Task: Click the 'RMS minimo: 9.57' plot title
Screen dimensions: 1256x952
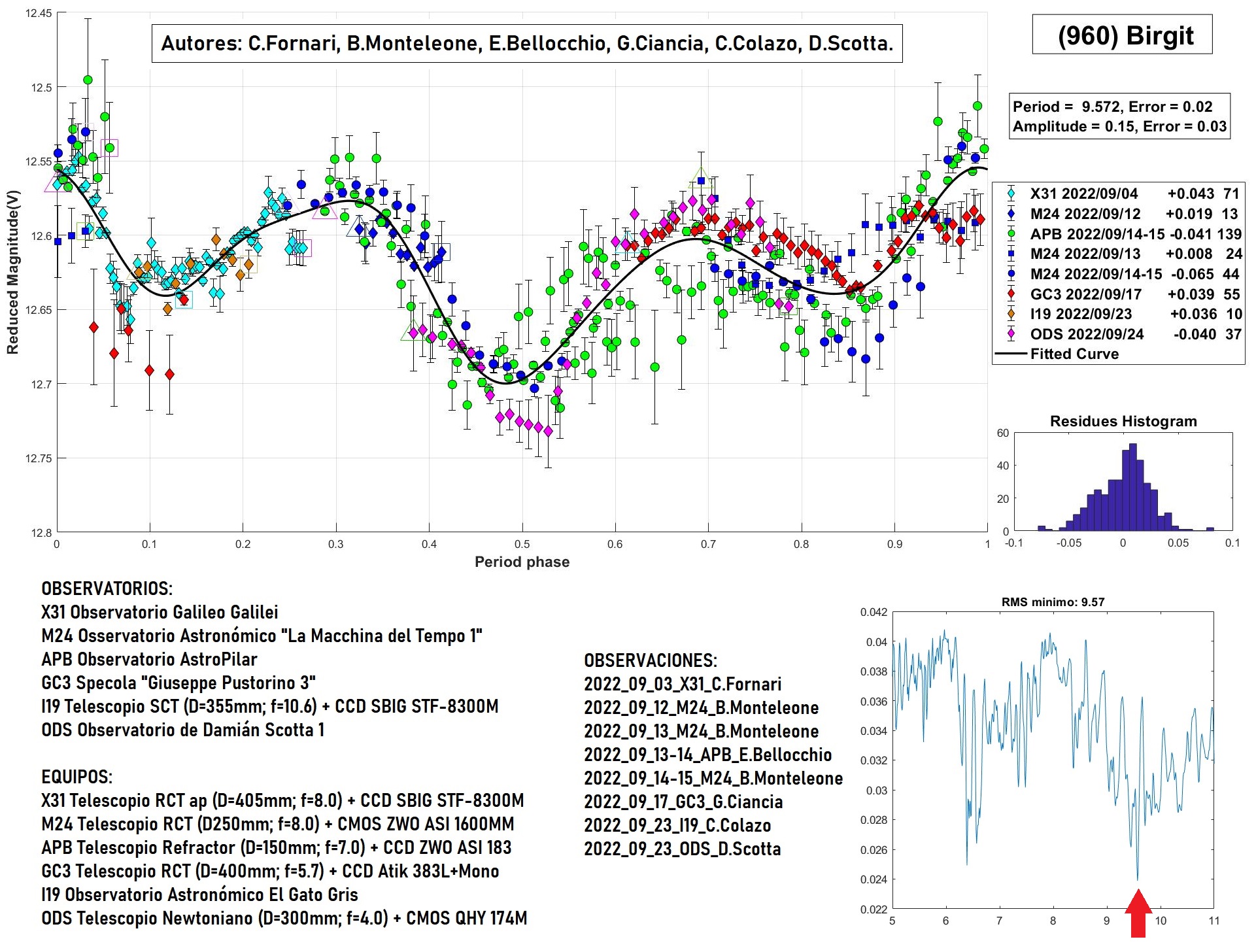Action: pyautogui.click(x=1053, y=602)
